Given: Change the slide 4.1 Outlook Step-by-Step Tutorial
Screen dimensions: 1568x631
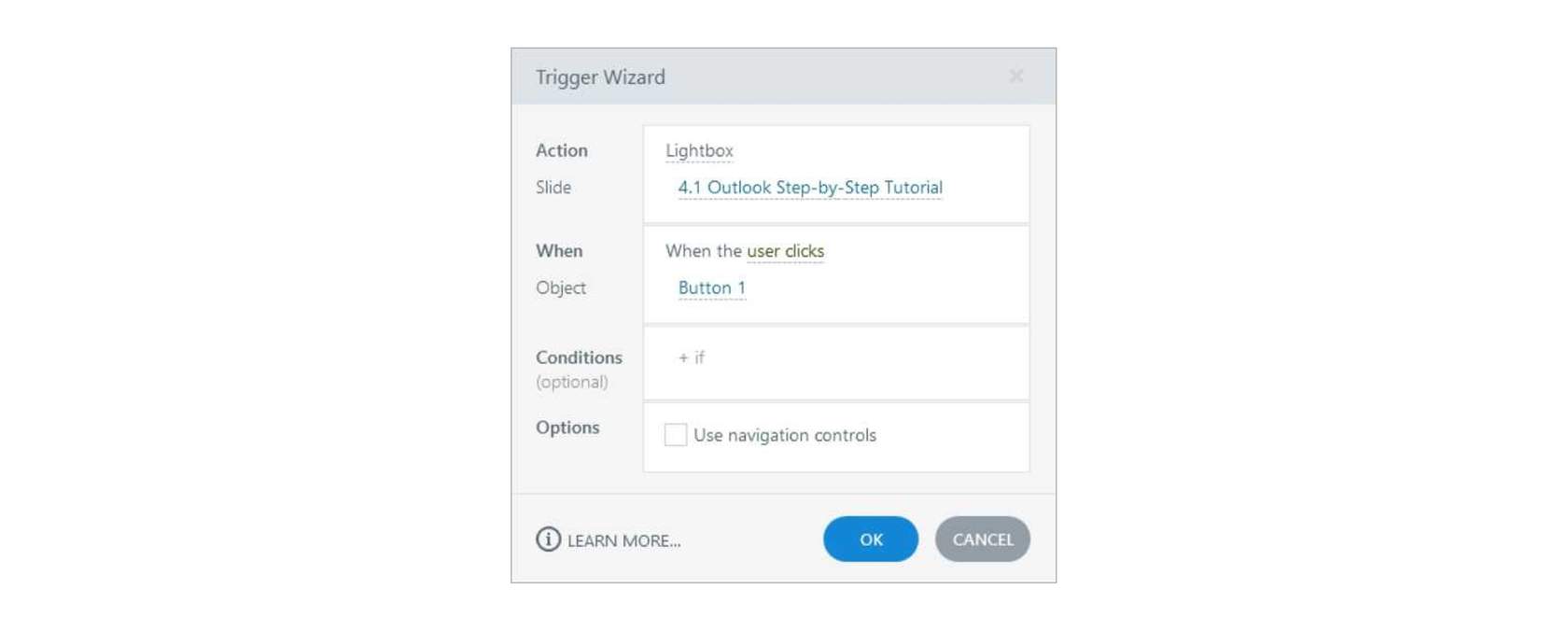Looking at the screenshot, I should tap(809, 188).
